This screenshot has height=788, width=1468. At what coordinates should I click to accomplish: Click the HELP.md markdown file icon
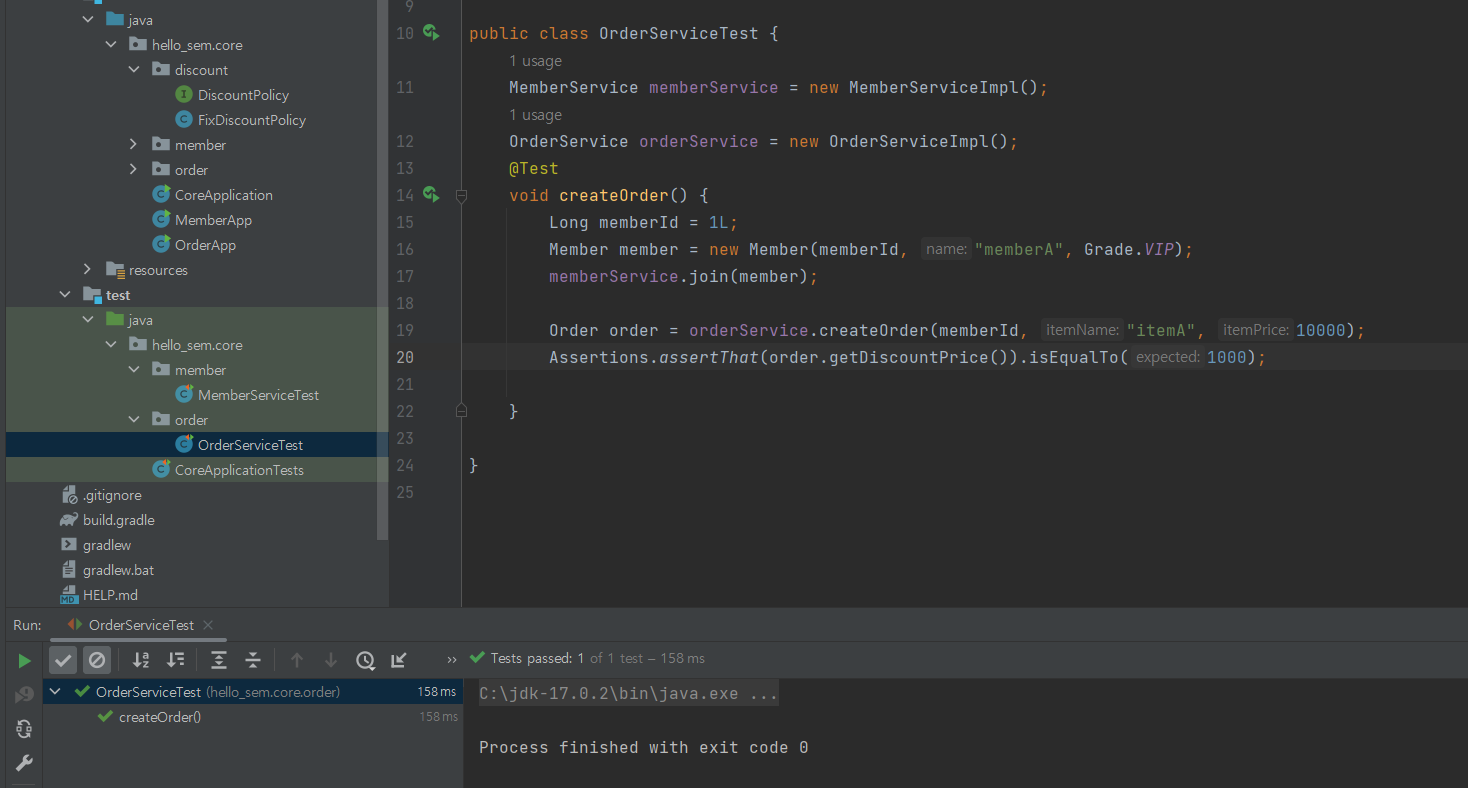[68, 595]
